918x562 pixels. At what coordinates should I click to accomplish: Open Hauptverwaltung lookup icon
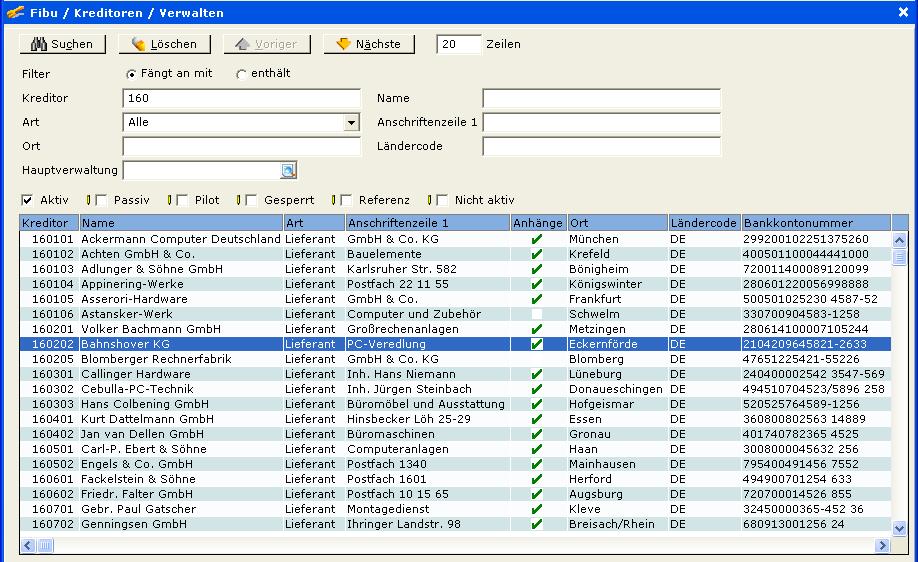288,170
